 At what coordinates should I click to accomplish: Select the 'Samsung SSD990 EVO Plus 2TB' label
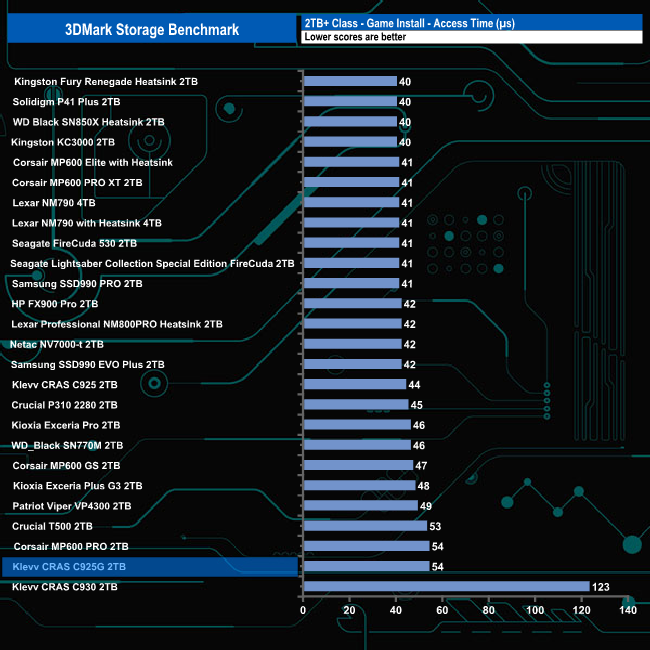[x=87, y=365]
